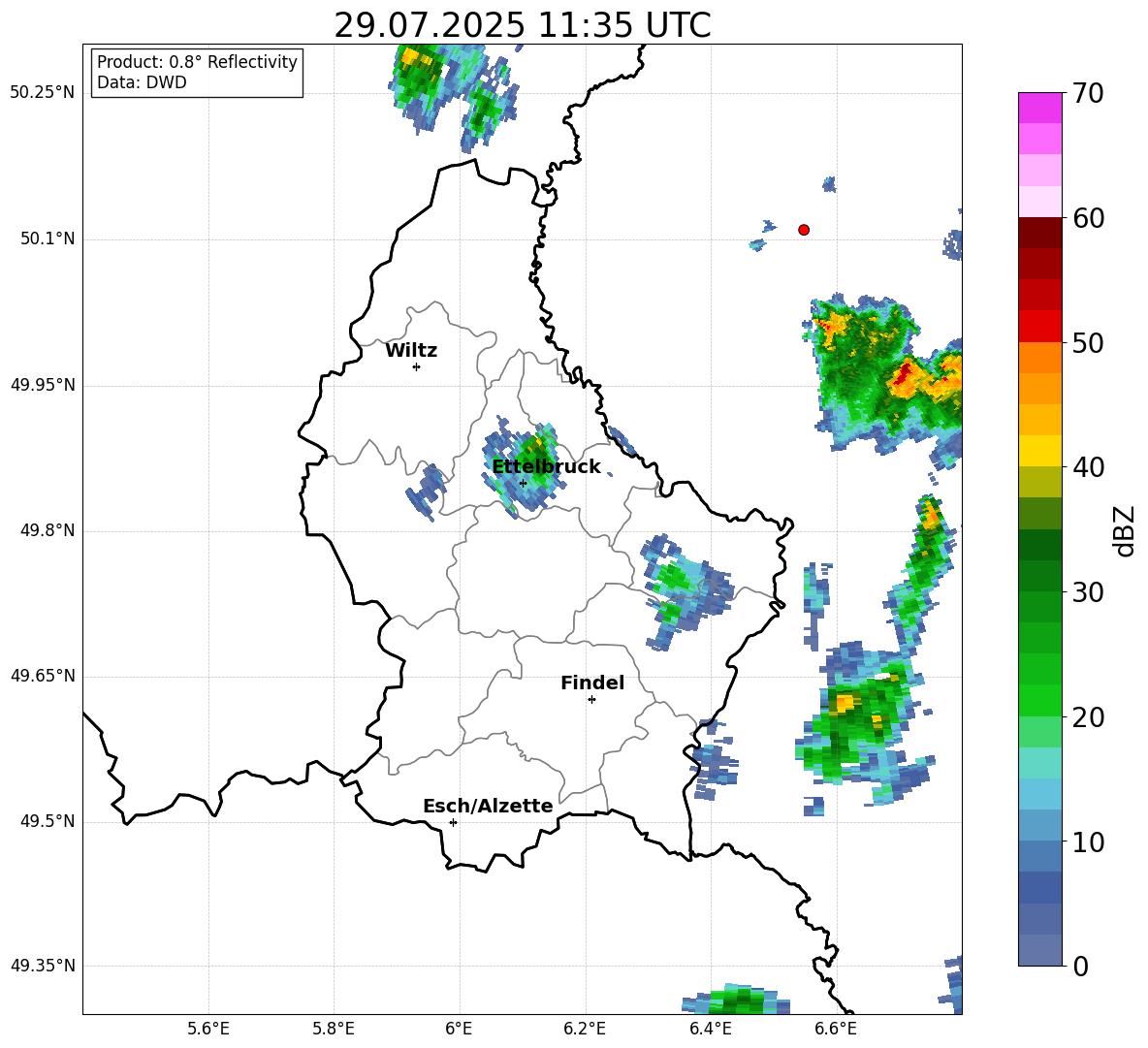Click the 6.6°E longitude label
Image resolution: width=1148 pixels, height=1048 pixels.
click(x=836, y=1029)
